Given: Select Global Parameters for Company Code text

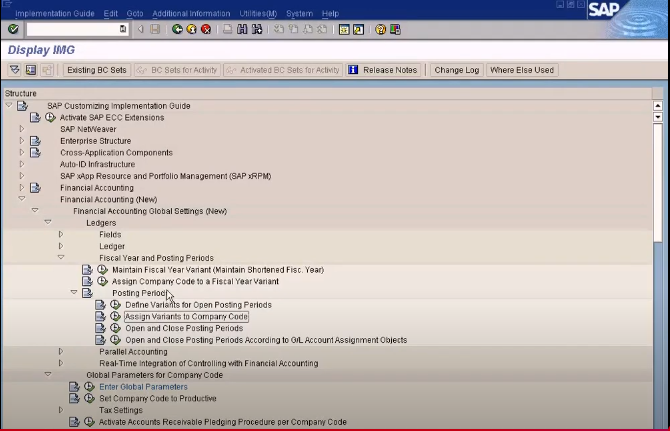Looking at the screenshot, I should [154, 375].
